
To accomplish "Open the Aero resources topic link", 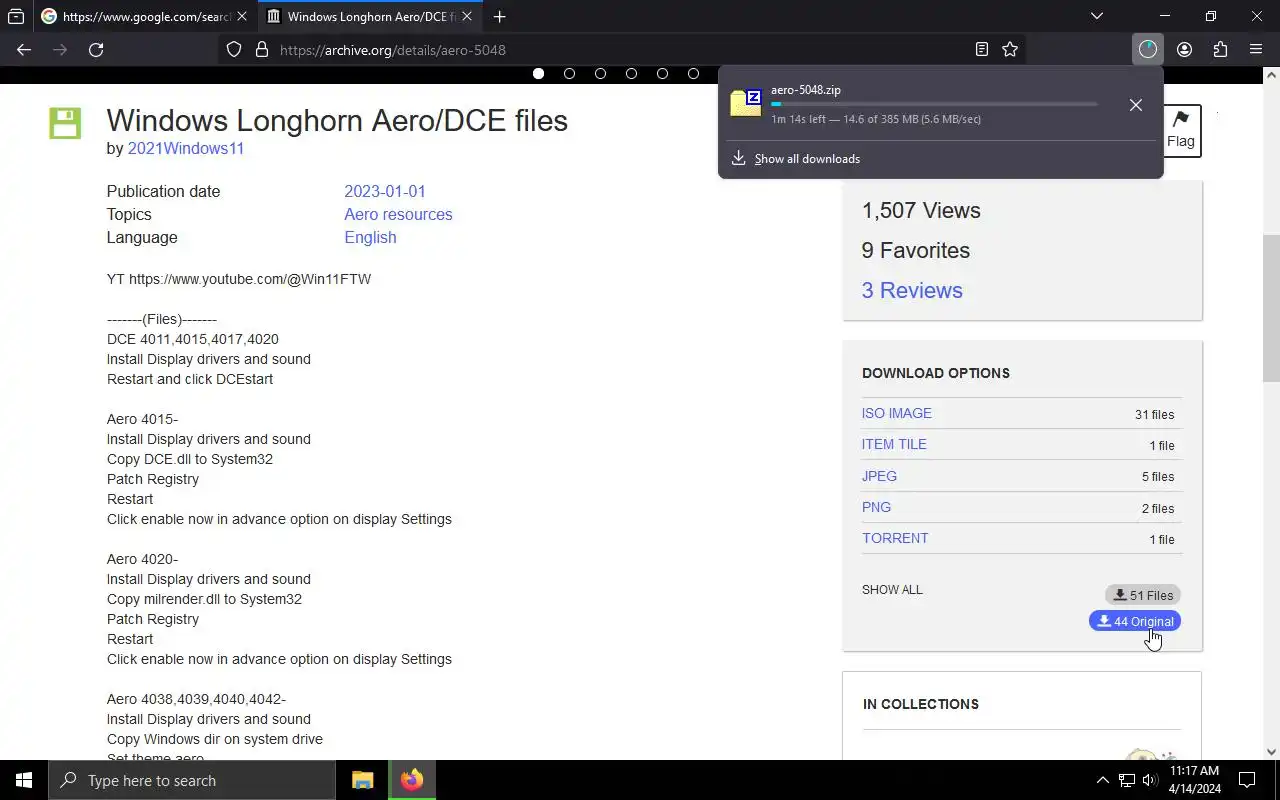I will pyautogui.click(x=398, y=214).
